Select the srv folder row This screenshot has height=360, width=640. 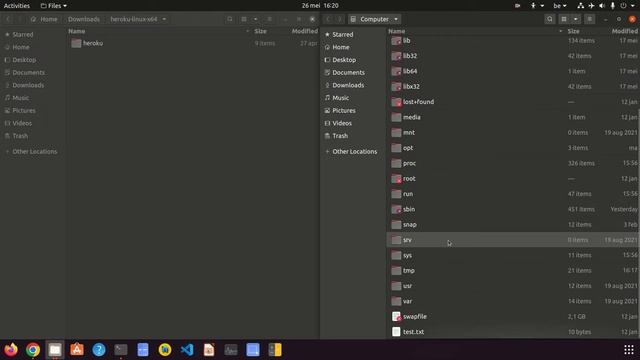[512, 240]
